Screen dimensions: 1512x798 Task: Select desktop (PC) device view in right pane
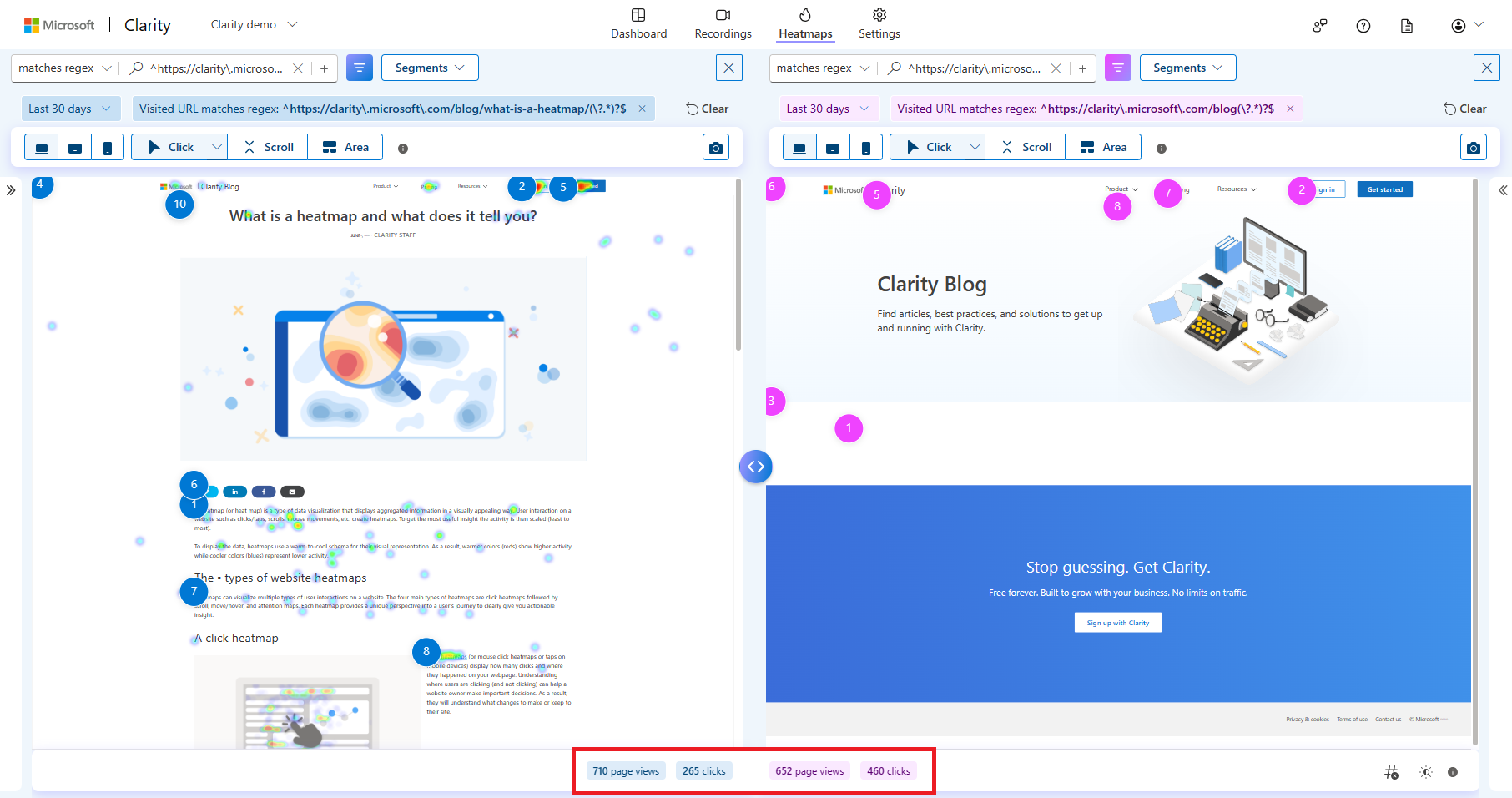799,148
